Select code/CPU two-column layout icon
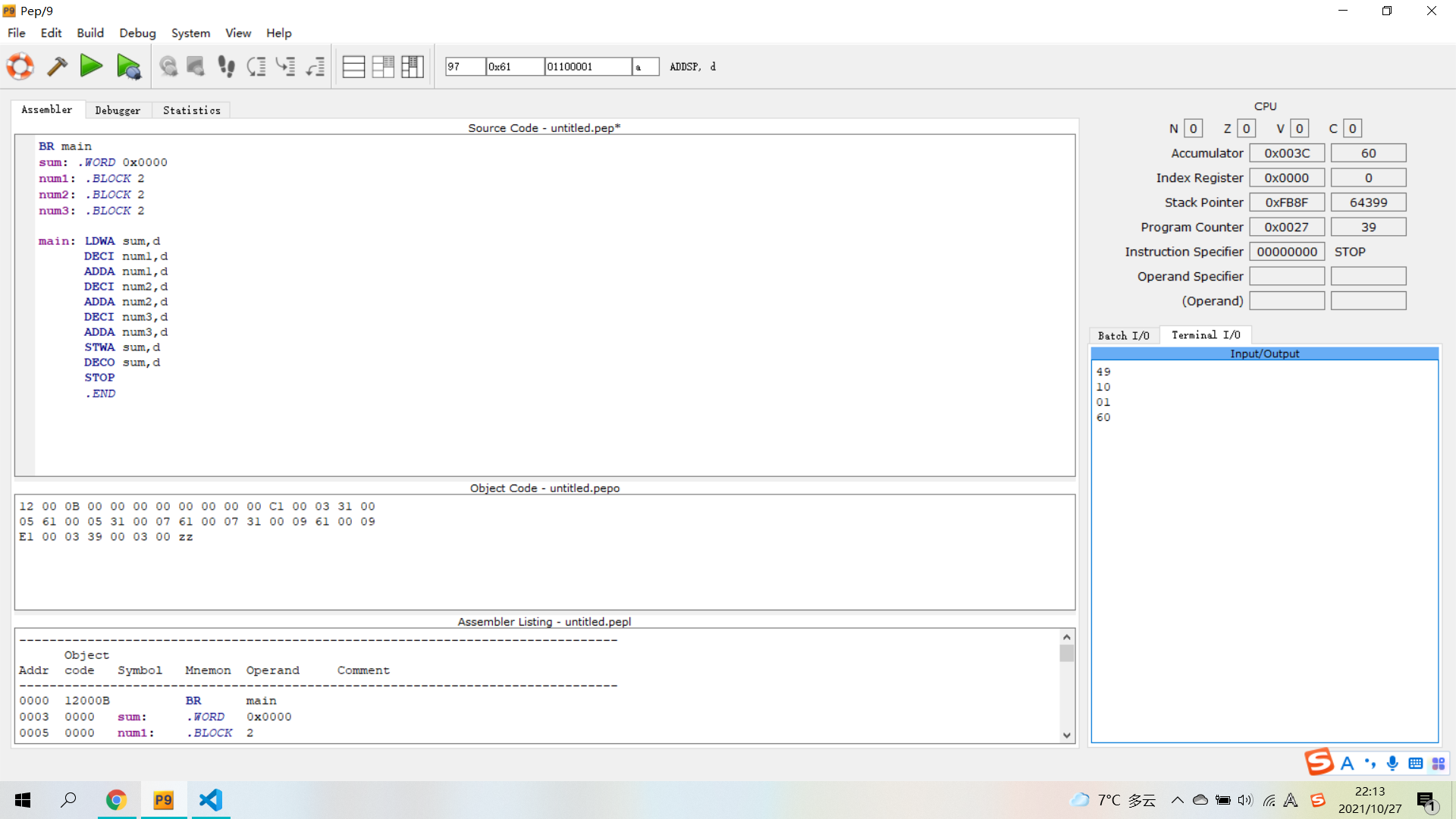Image resolution: width=1456 pixels, height=819 pixels. [x=383, y=67]
